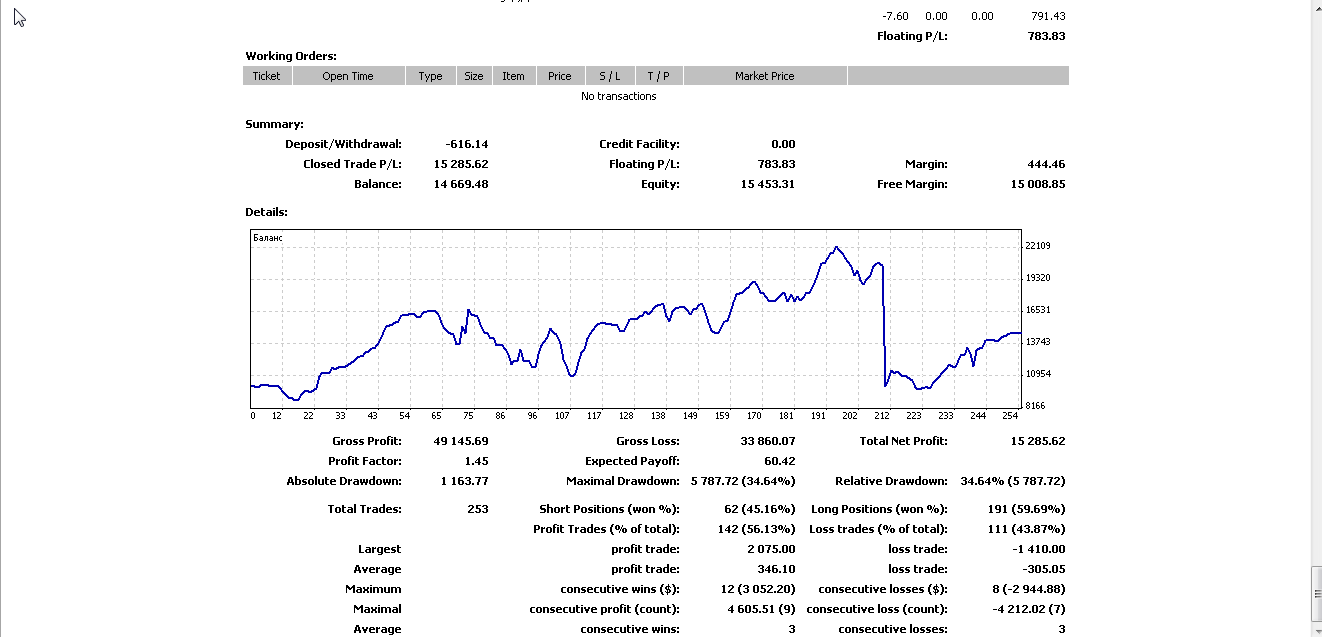Click the Long Positions value 191 (59.69%)
This screenshot has width=1322, height=637.
click(1027, 509)
